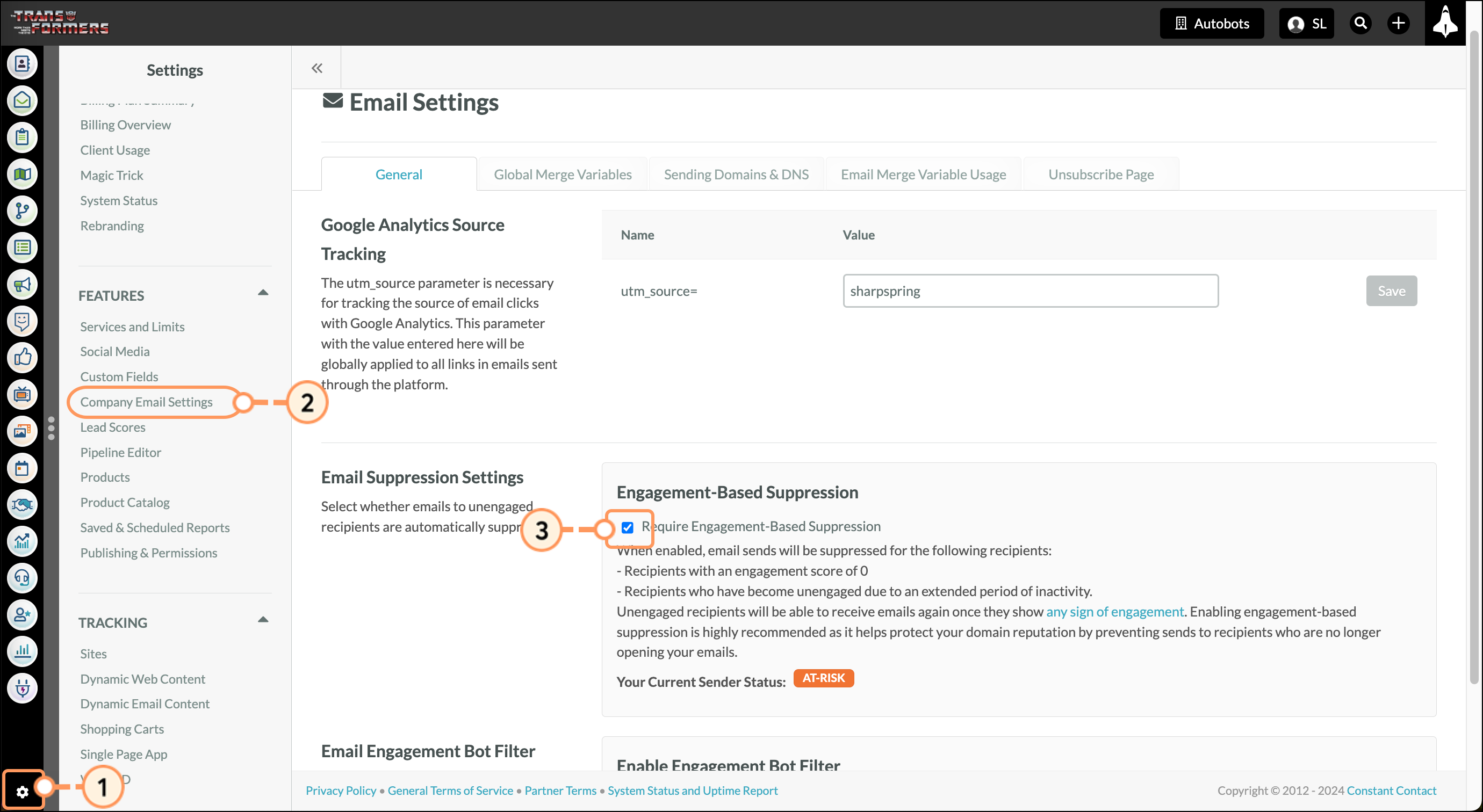This screenshot has width=1483, height=812.
Task: Click the rocket launch icon
Action: click(x=1445, y=23)
